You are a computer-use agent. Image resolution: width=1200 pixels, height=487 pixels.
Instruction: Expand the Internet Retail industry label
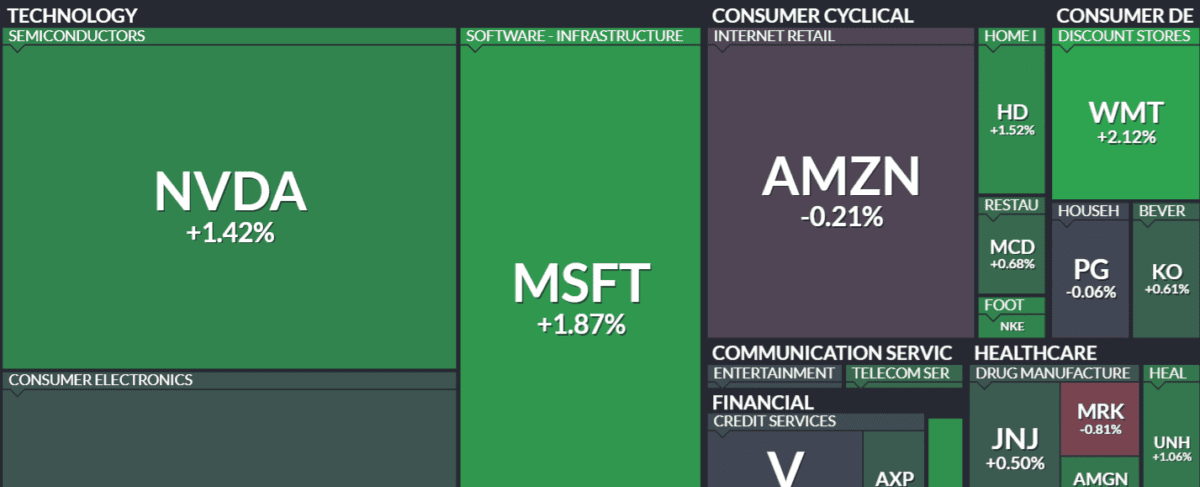pyautogui.click(x=772, y=36)
